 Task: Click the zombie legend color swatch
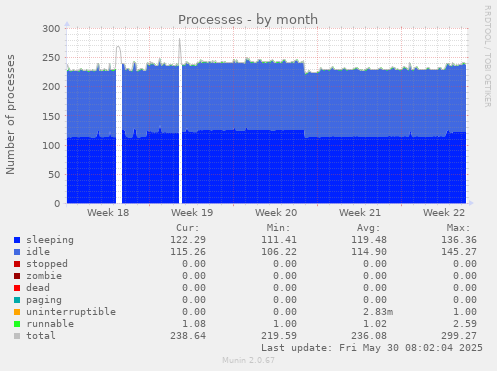click(x=17, y=276)
